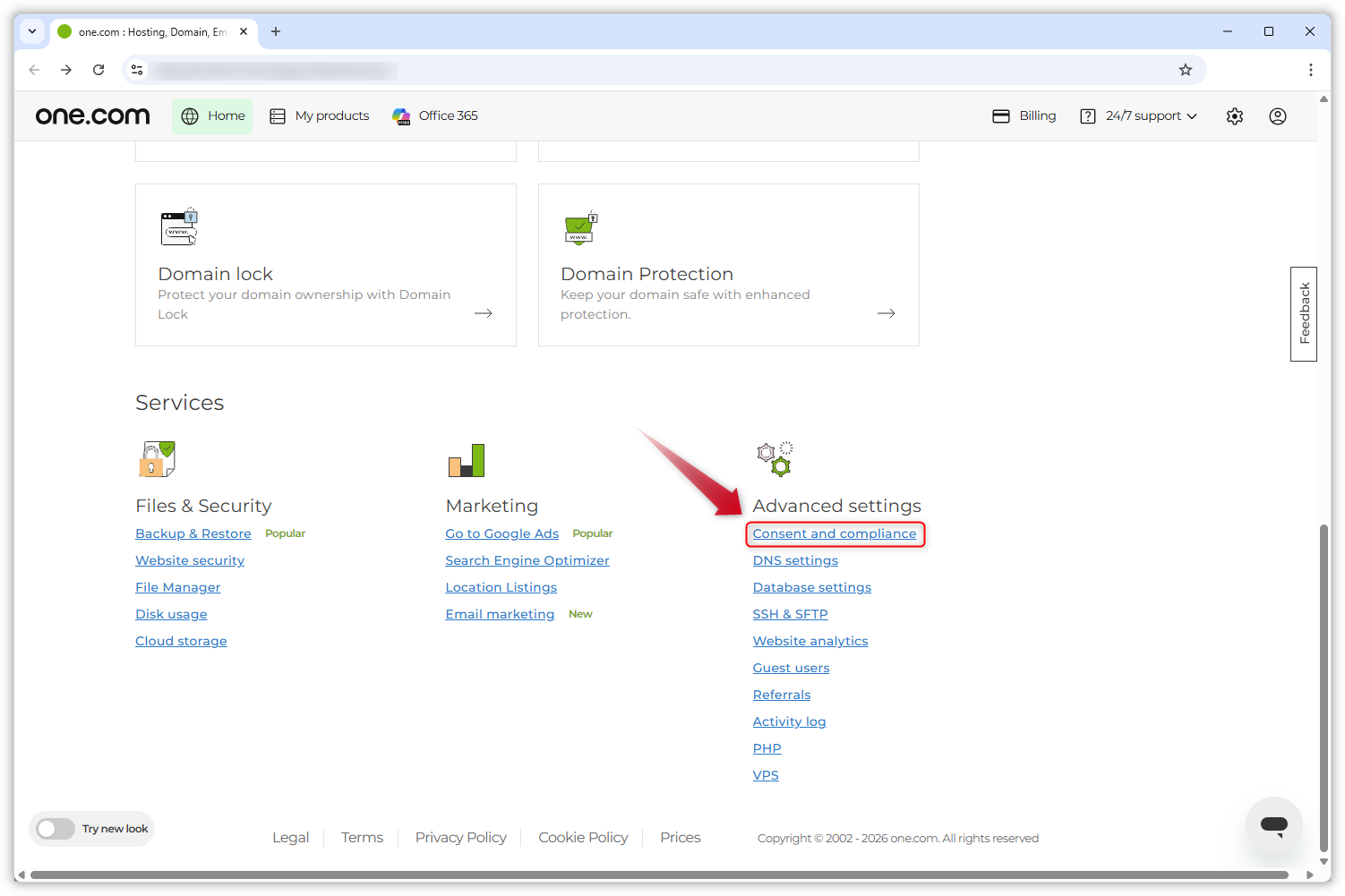Image resolution: width=1345 pixels, height=896 pixels.
Task: Click the one.com logo
Action: (x=92, y=115)
